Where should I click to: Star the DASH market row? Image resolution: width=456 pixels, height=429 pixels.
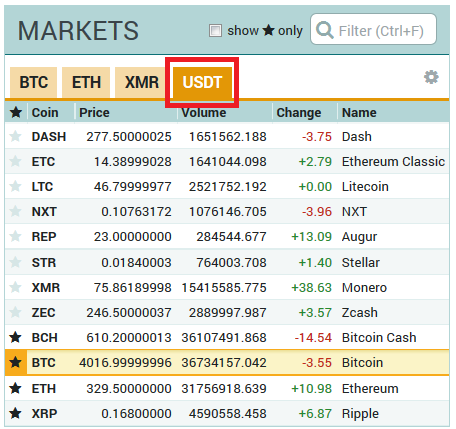pos(15,136)
